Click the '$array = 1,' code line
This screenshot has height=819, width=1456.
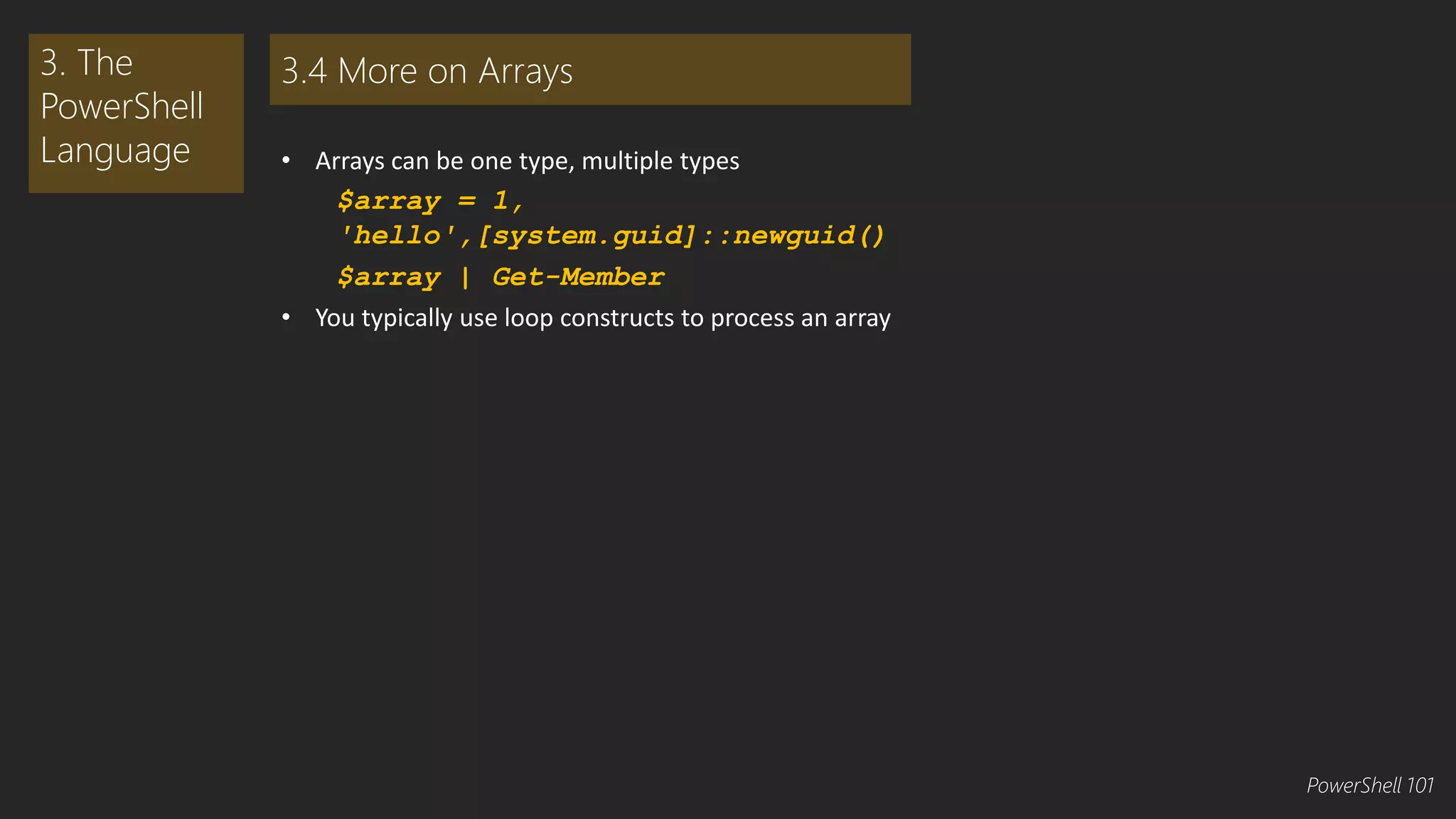[x=431, y=201]
